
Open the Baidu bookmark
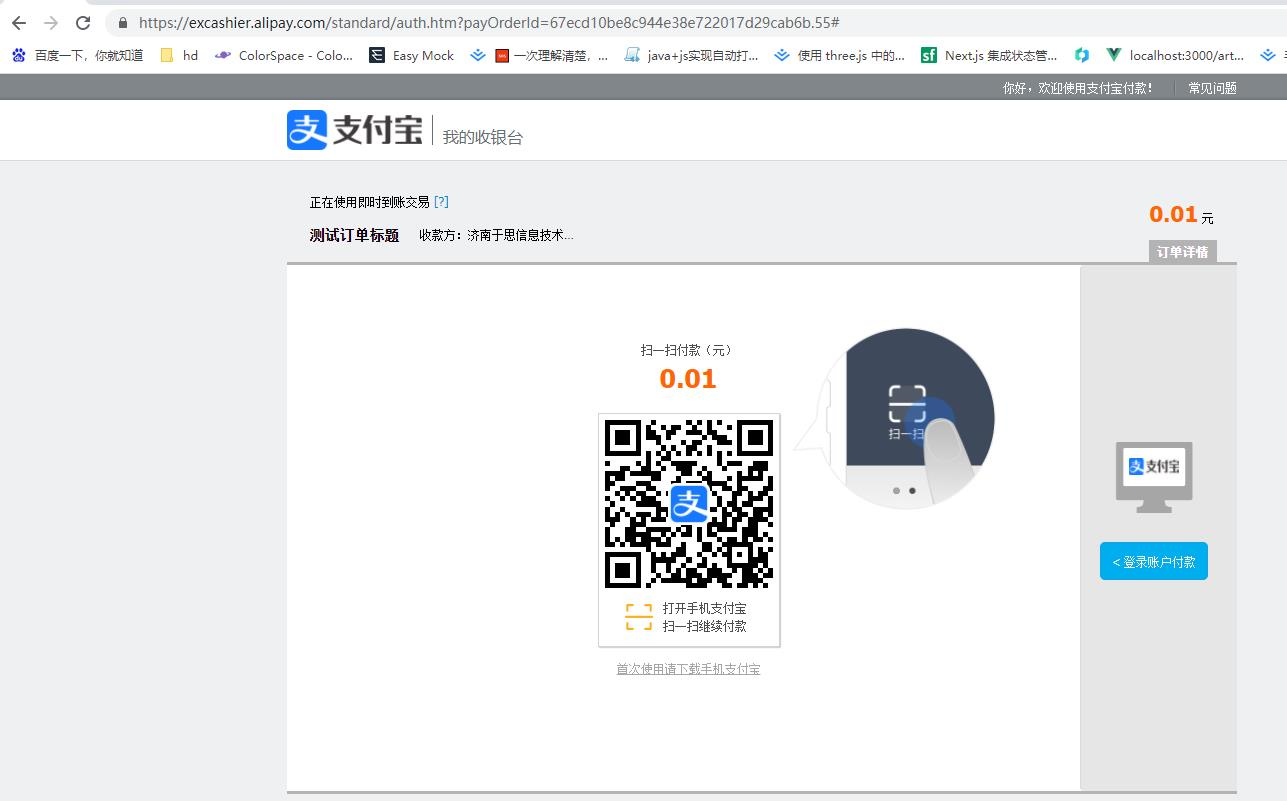click(x=78, y=56)
